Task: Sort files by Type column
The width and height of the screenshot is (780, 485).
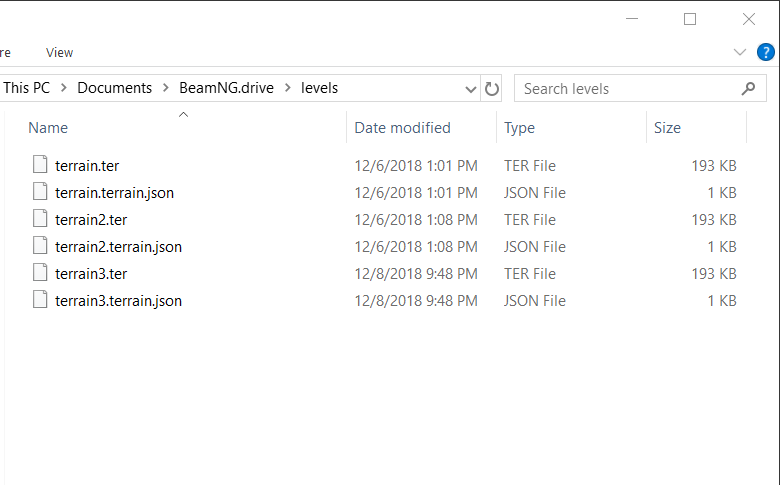Action: click(519, 128)
